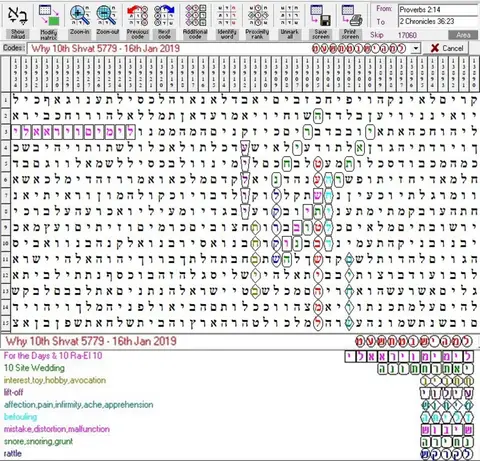Click Hebrew letters beside befouling term
Viewport: 480px width, 461px height.
[447, 417]
